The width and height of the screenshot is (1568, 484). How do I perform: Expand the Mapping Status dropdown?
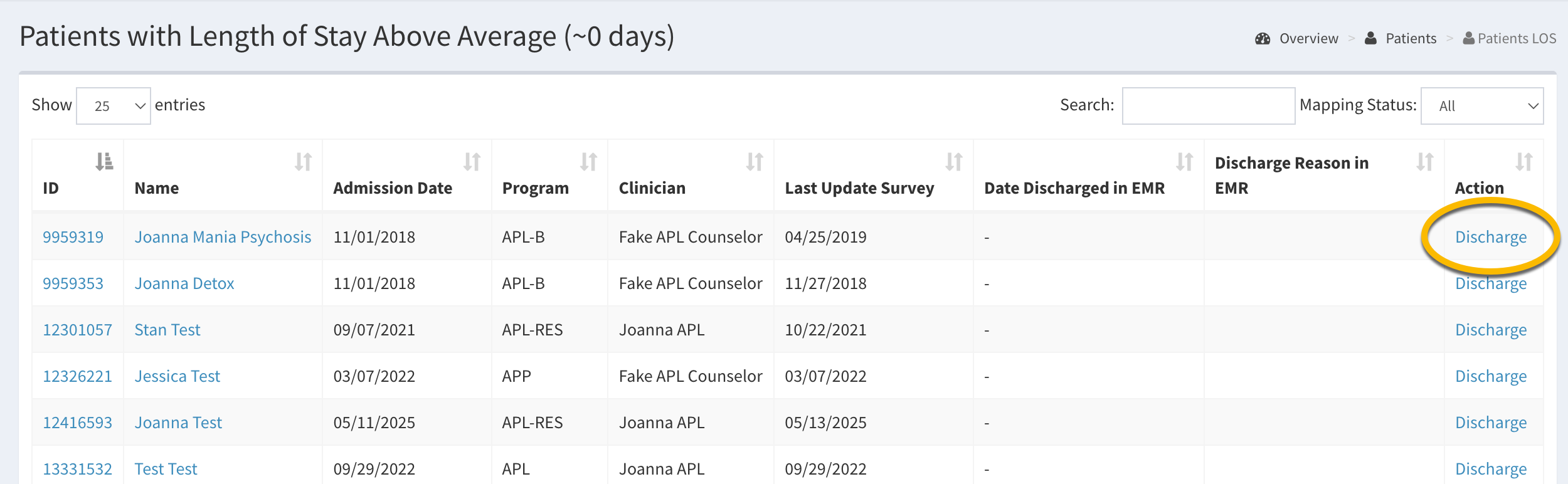click(1481, 106)
